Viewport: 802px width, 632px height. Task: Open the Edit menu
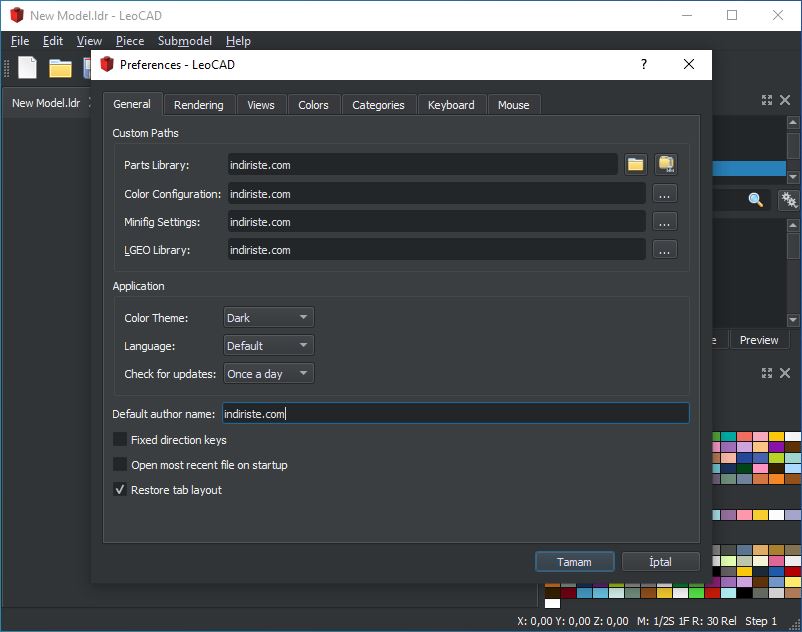point(53,41)
